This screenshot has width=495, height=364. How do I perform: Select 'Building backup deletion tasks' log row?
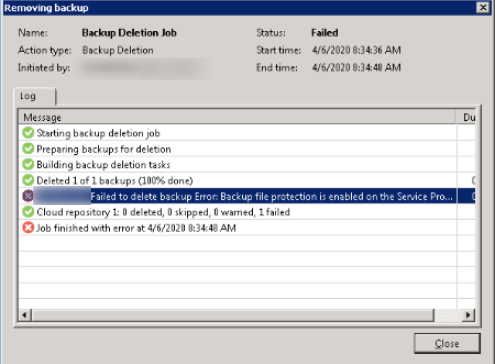tap(247, 164)
